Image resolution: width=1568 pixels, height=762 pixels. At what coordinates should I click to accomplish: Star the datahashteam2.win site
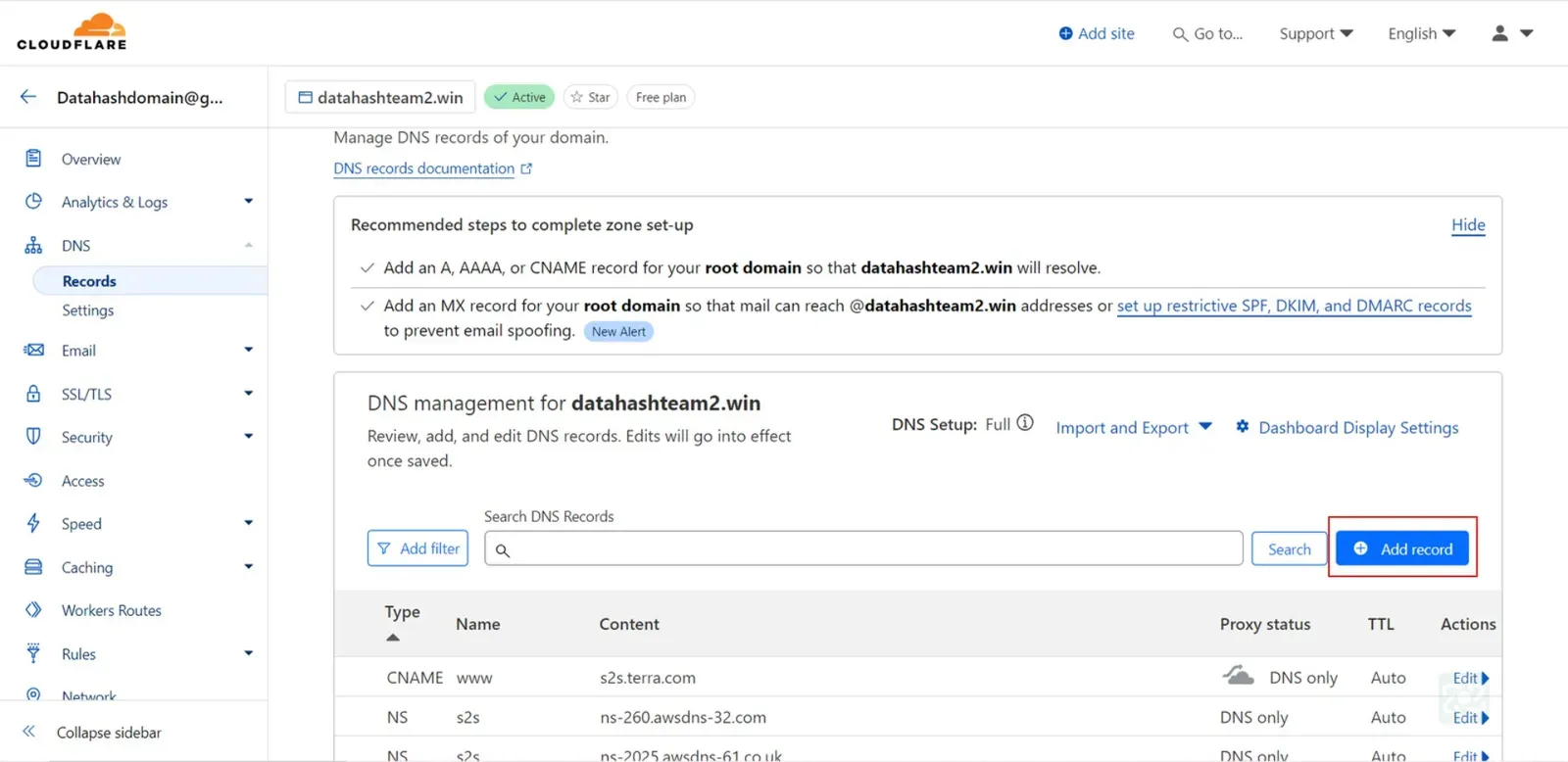pyautogui.click(x=590, y=97)
